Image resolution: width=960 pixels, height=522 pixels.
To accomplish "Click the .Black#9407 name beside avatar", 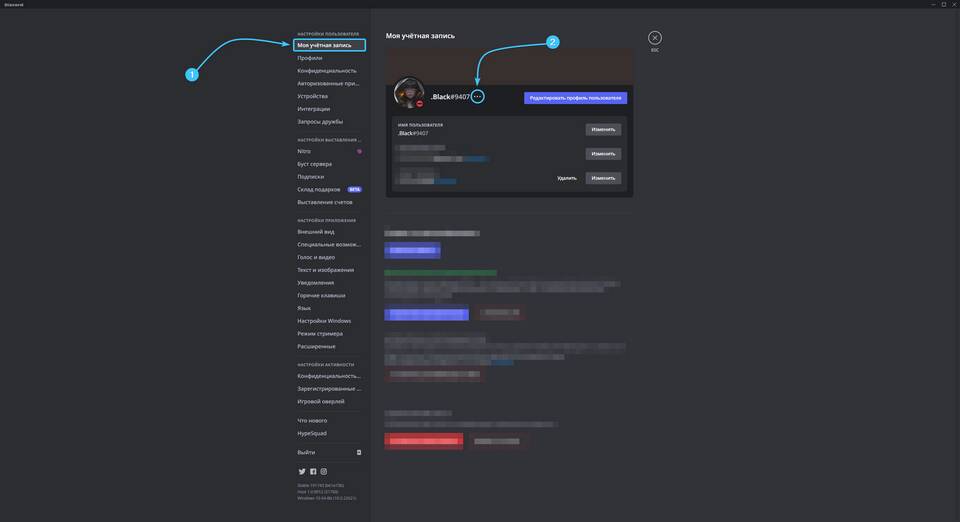I will point(450,97).
